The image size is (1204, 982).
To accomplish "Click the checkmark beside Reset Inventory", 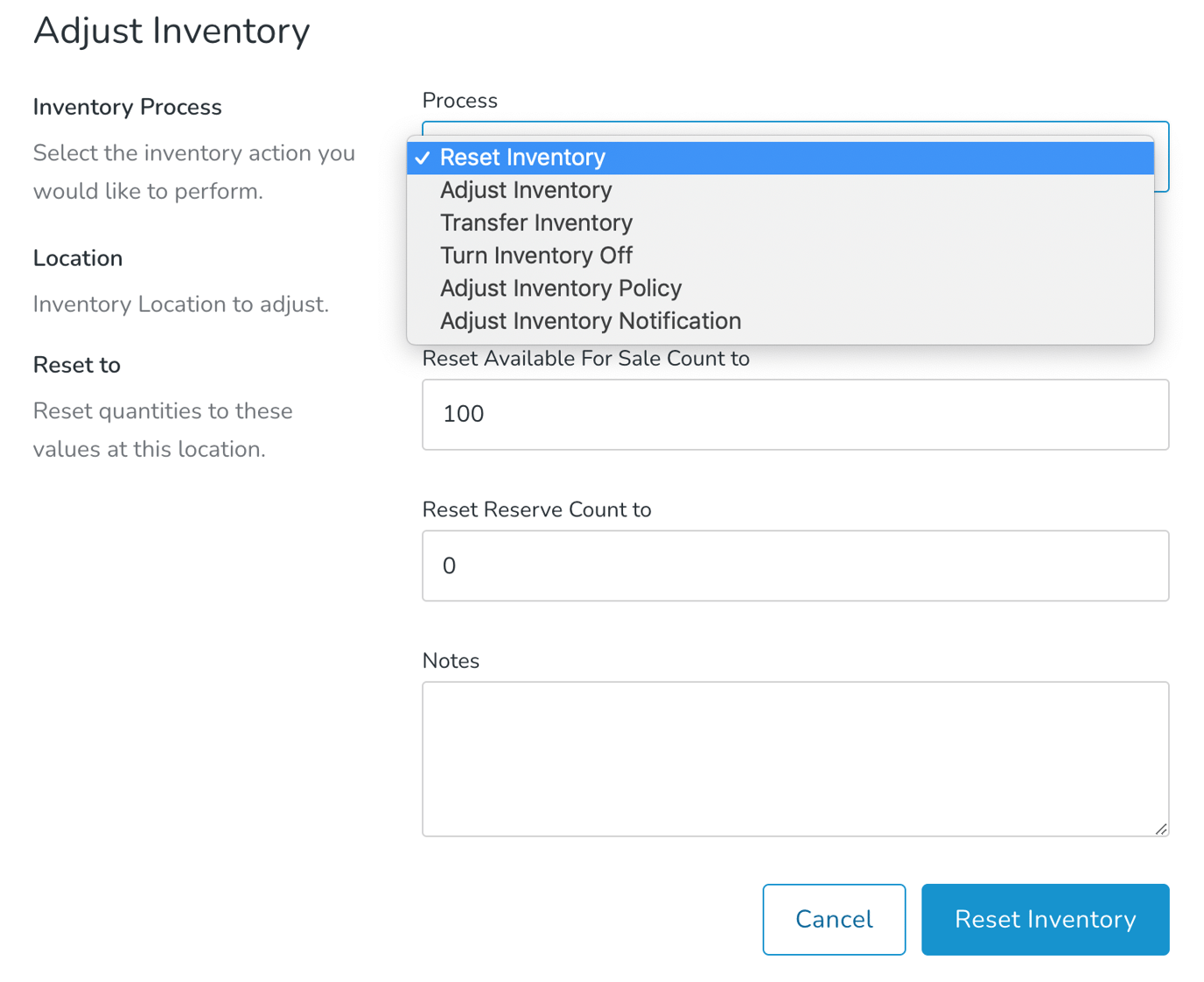I will tap(423, 158).
